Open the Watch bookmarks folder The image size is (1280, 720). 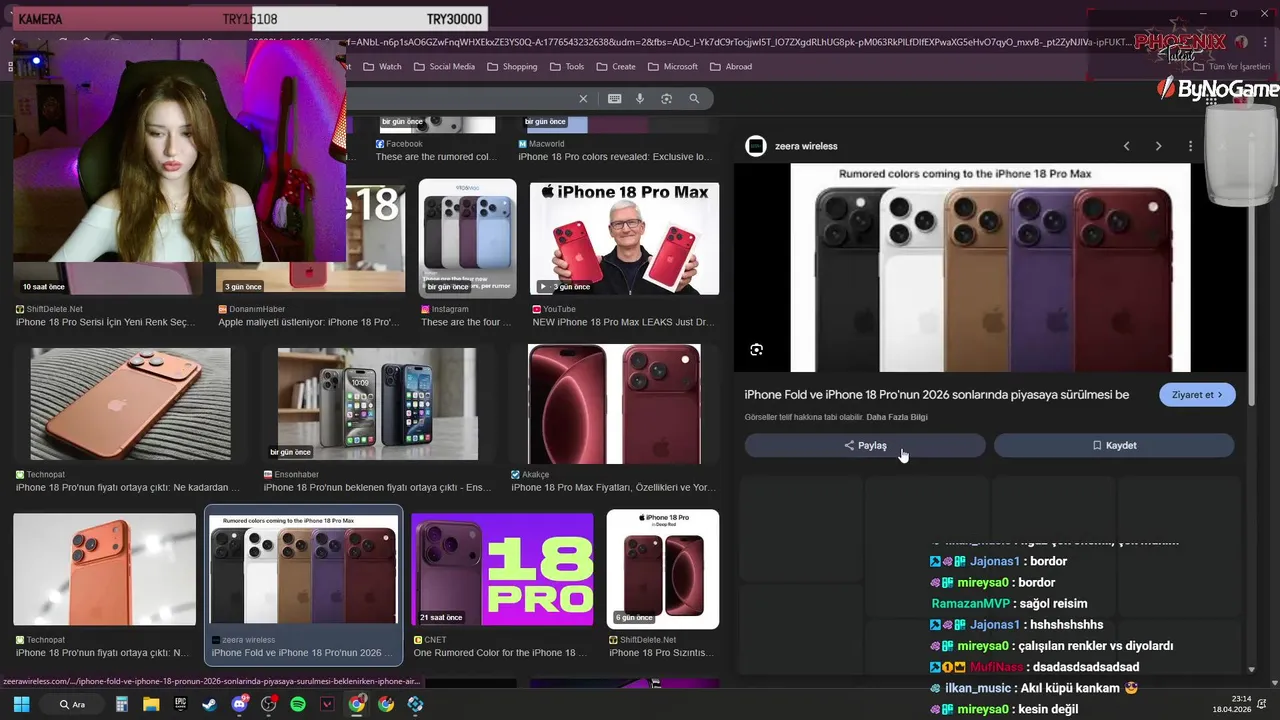(382, 67)
